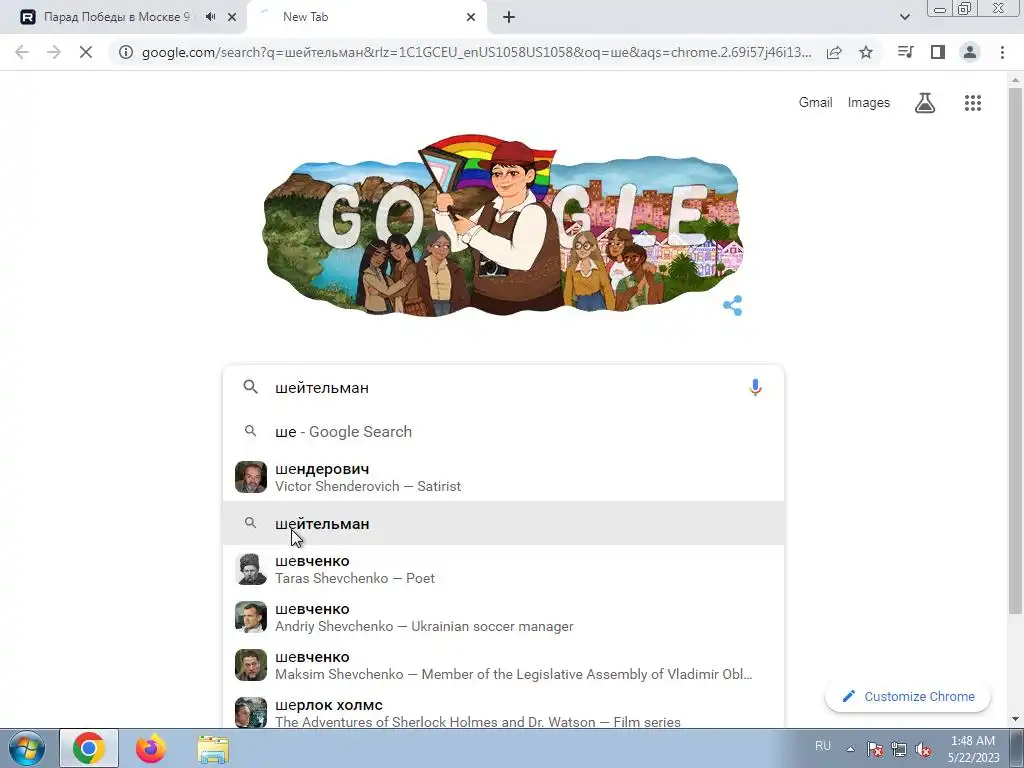Viewport: 1024px width, 768px height.
Task: Share the Google Doodle
Action: [733, 305]
